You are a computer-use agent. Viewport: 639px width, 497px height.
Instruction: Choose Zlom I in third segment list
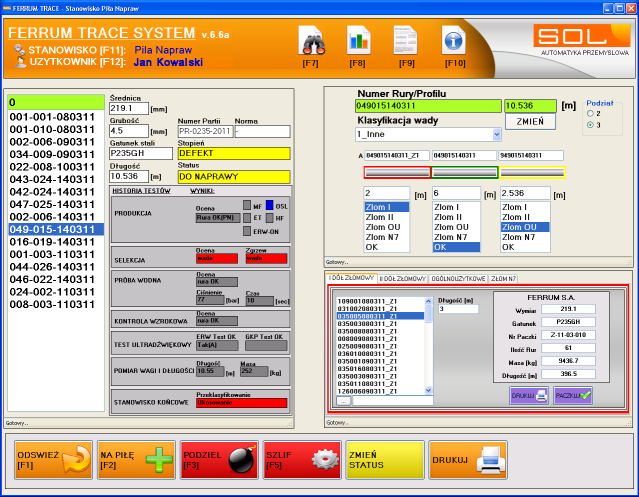click(x=525, y=207)
